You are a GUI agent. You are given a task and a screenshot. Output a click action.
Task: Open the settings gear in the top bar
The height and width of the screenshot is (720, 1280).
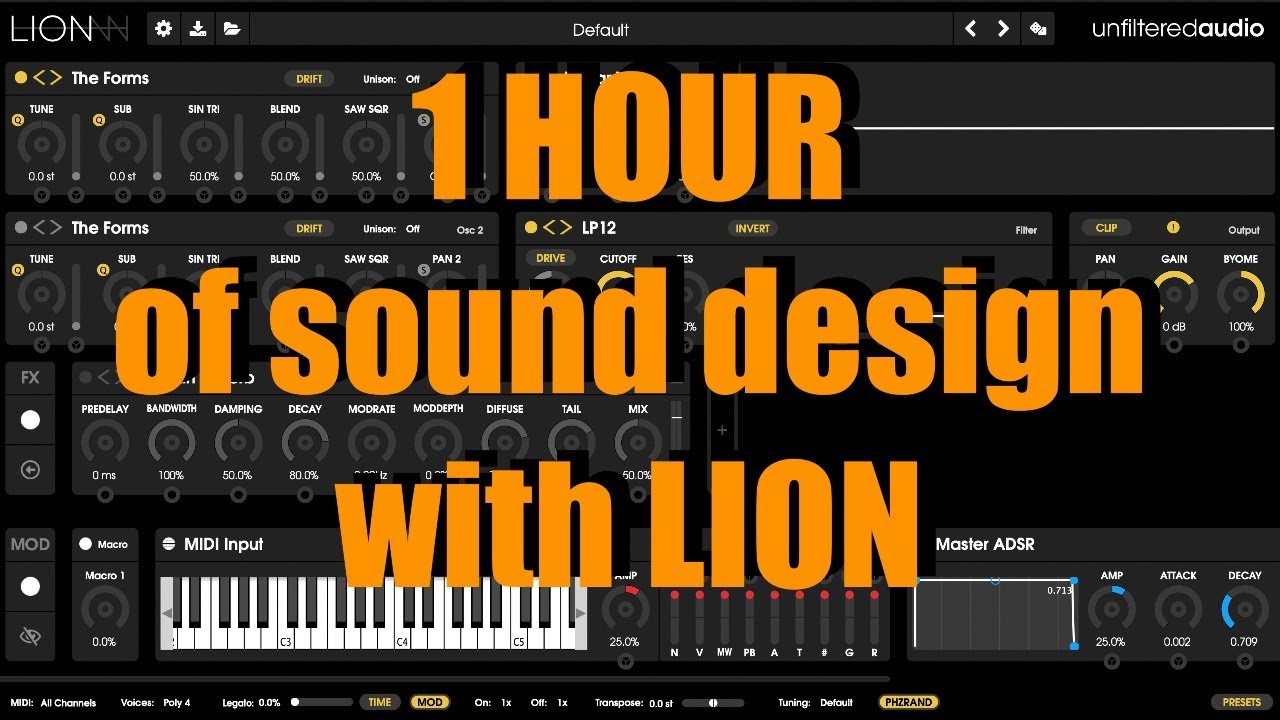coord(164,29)
